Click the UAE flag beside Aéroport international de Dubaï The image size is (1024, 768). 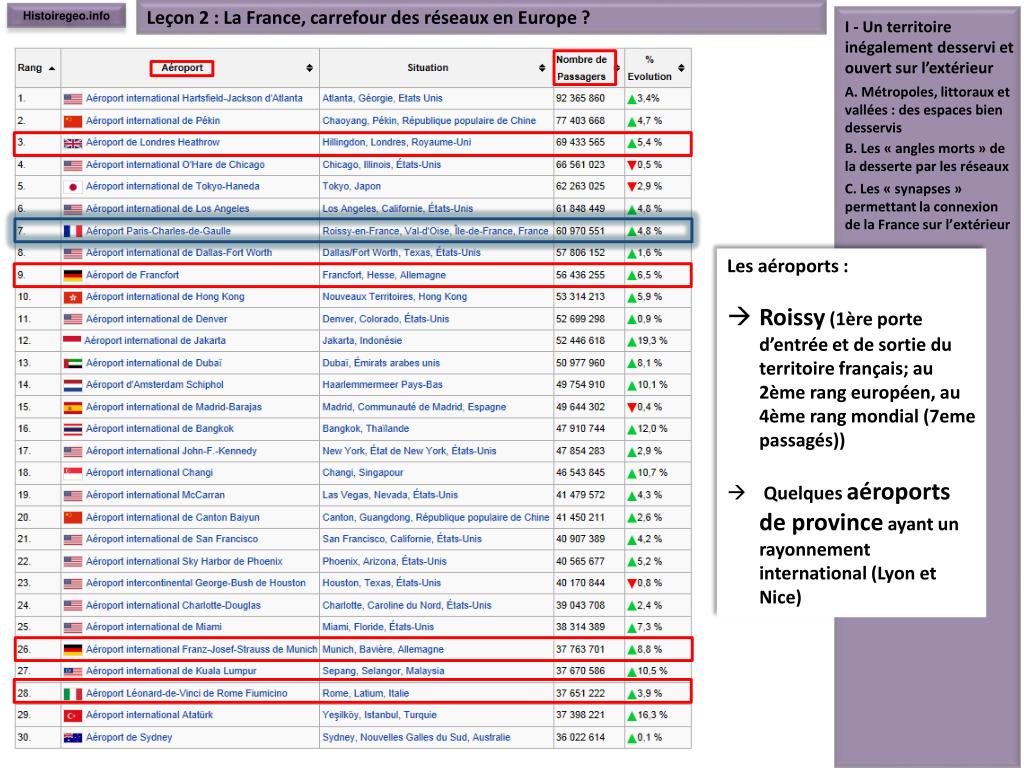(72, 363)
